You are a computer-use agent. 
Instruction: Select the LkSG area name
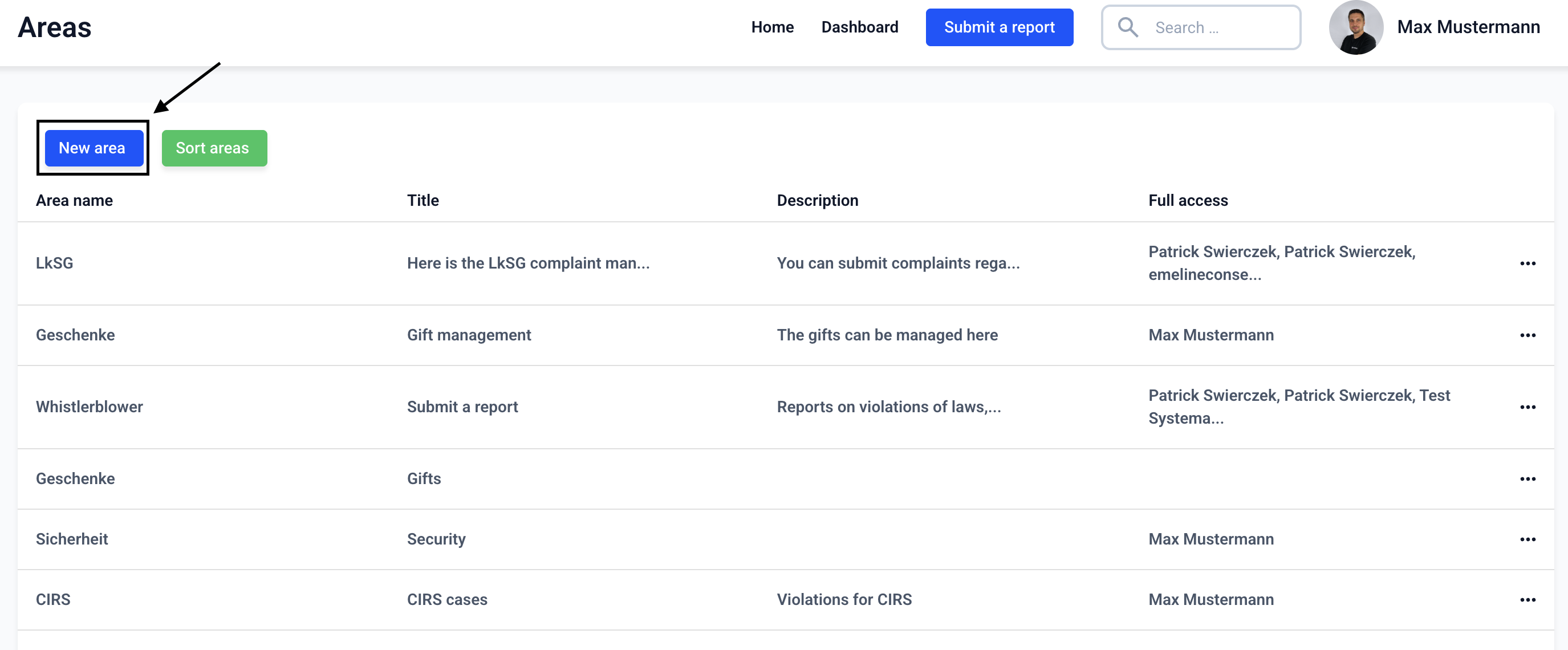[54, 263]
